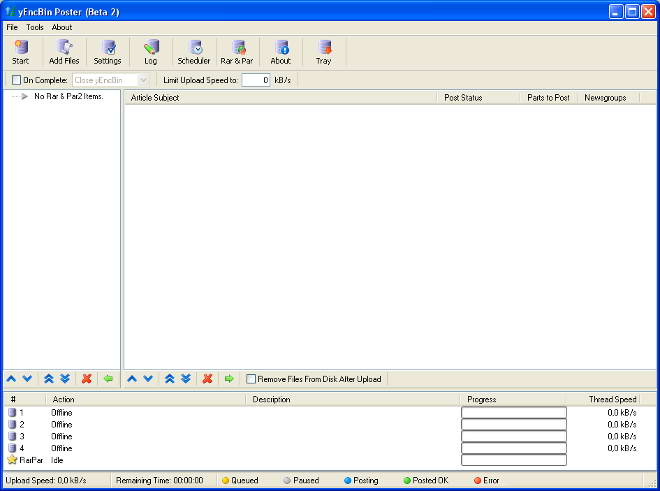660x491 pixels.
Task: Click the green right arrow icon
Action: [x=229, y=379]
